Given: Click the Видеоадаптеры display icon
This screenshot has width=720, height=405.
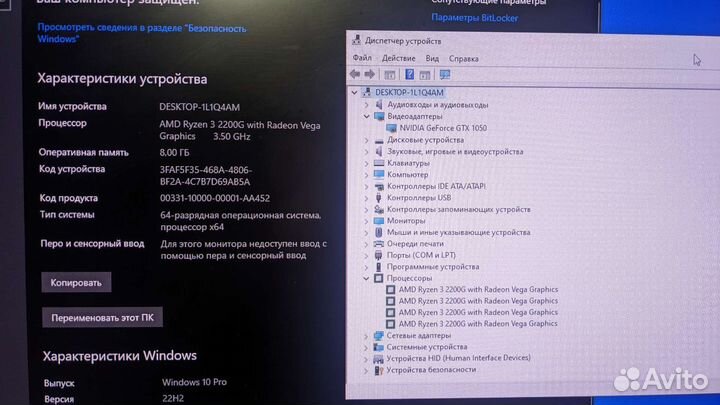Looking at the screenshot, I should click(379, 116).
